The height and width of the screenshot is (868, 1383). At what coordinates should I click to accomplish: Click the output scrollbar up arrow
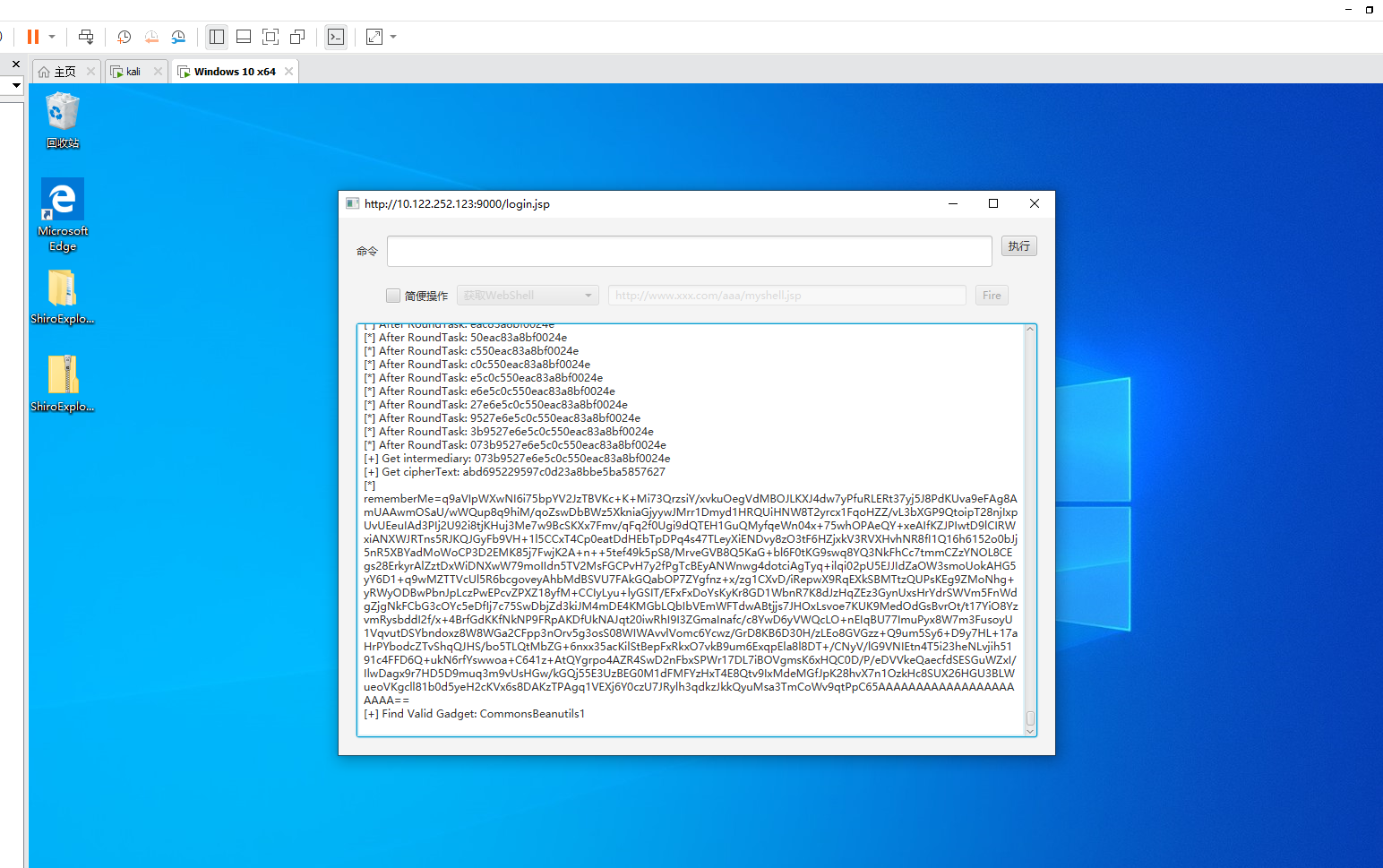tap(1030, 330)
